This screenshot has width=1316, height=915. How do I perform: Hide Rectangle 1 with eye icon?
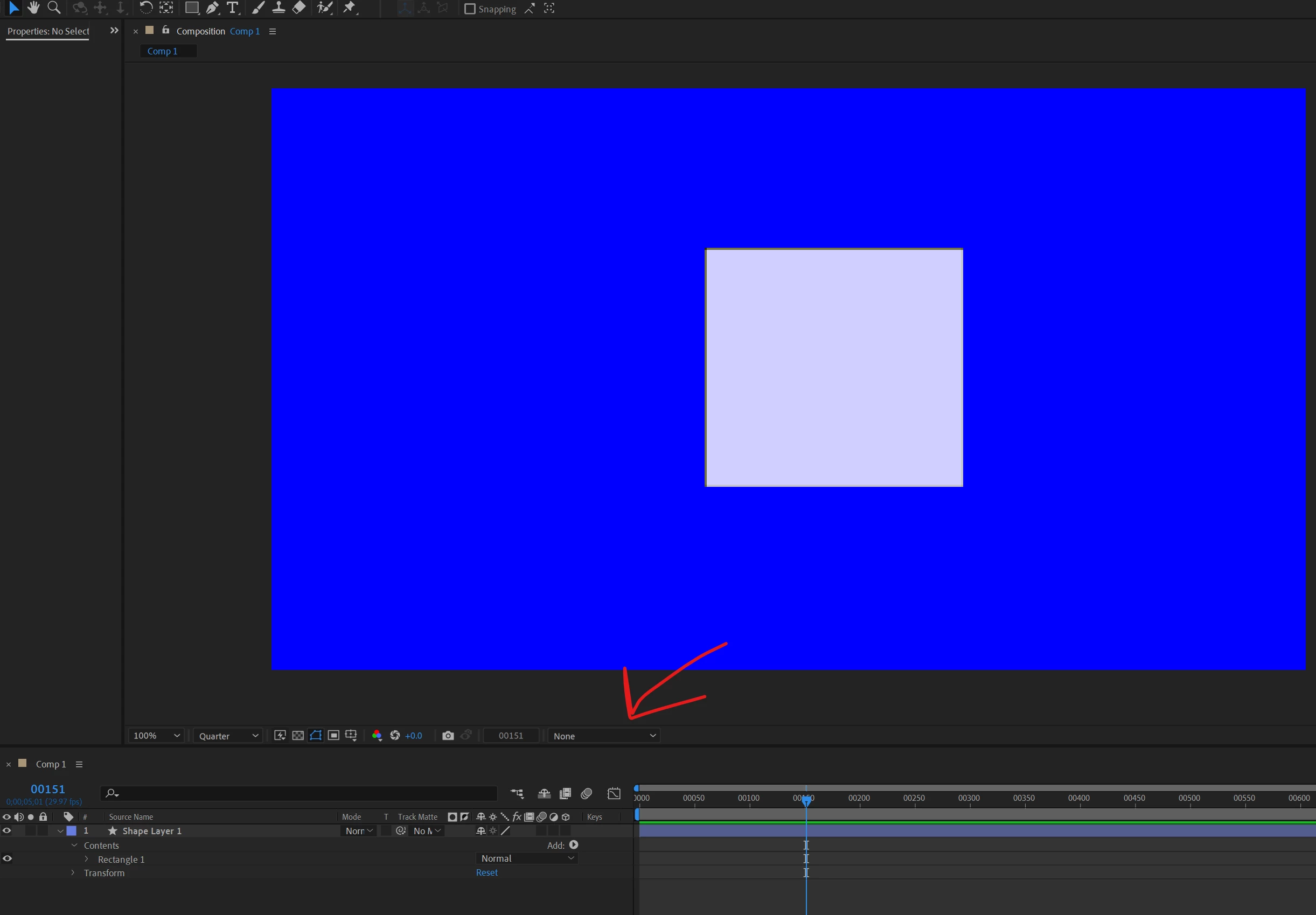7,858
